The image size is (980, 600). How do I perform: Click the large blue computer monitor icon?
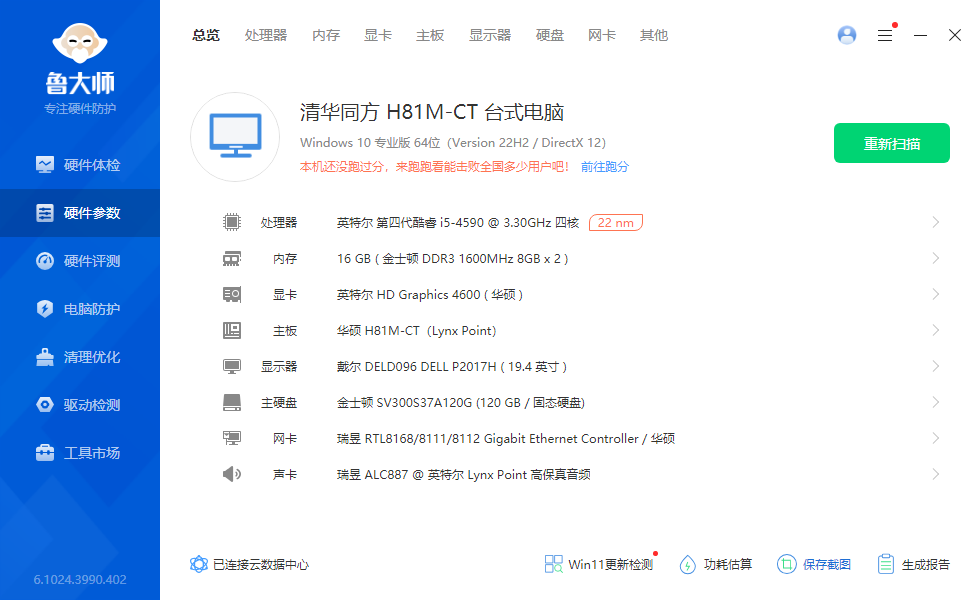pyautogui.click(x=235, y=136)
